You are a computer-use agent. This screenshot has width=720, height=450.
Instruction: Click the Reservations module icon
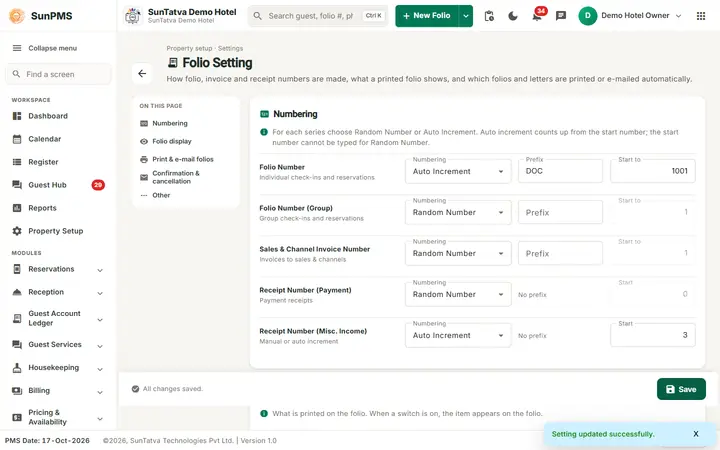(17, 269)
